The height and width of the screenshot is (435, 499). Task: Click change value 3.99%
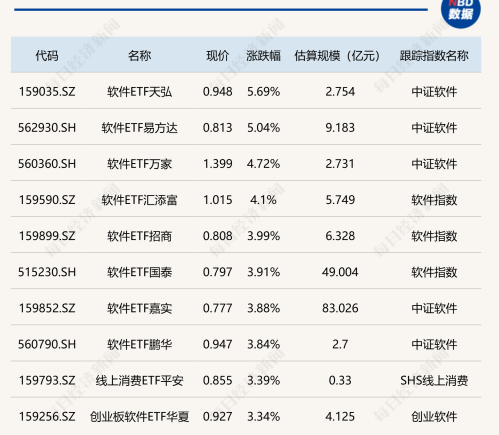point(263,236)
